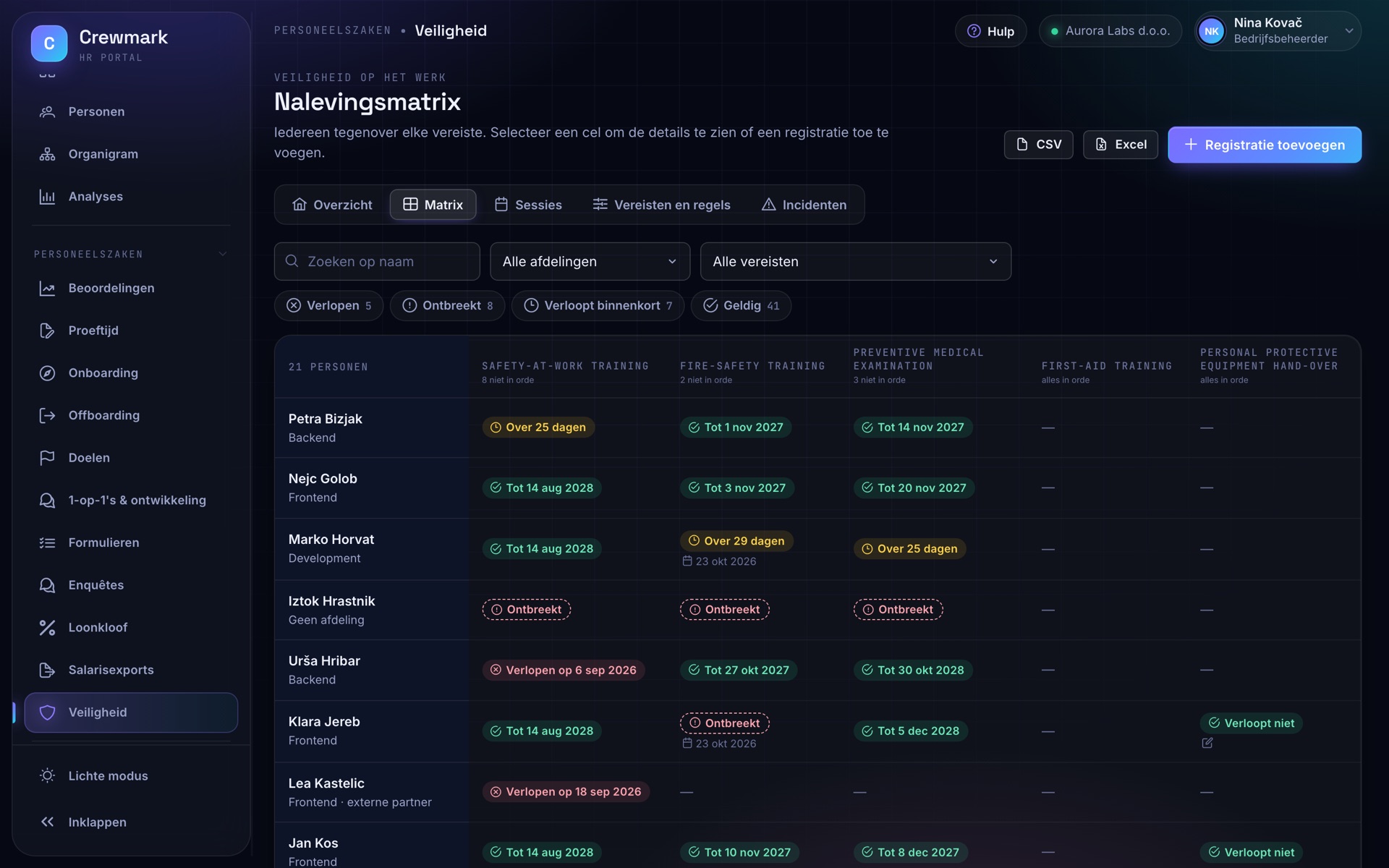1389x868 pixels.
Task: Select Marko Horvat's Over 29 dagen cell
Action: click(x=736, y=541)
